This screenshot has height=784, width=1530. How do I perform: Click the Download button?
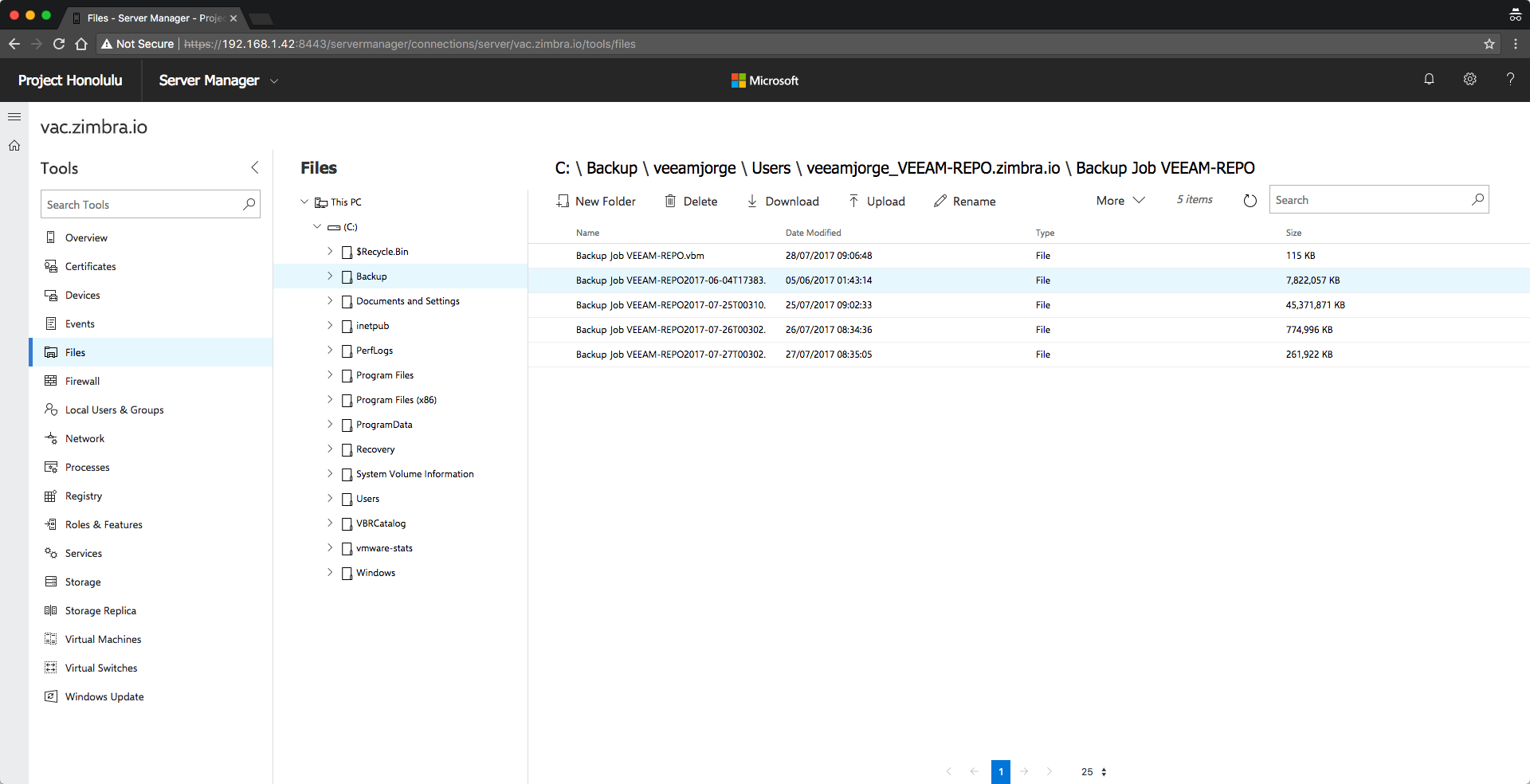pyautogui.click(x=783, y=201)
